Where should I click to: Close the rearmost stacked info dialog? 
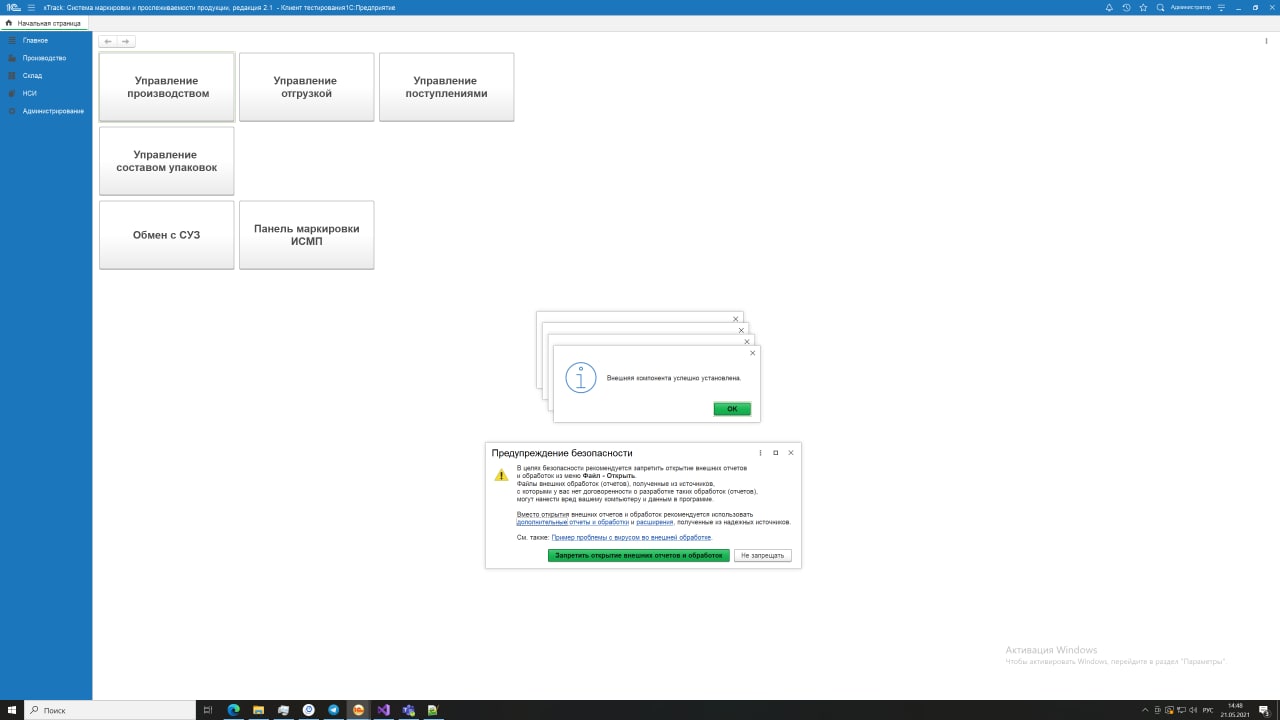736,319
